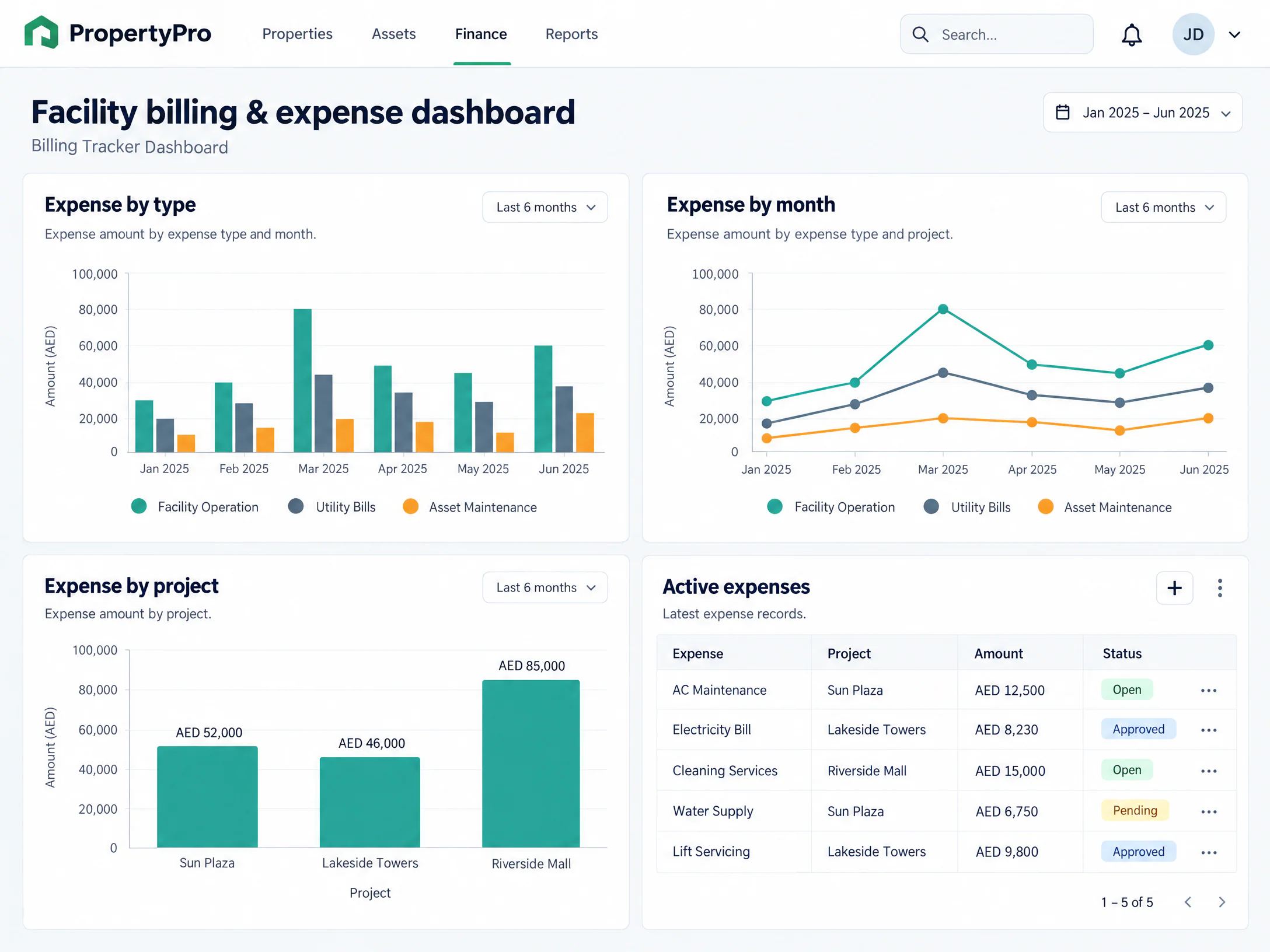Toggle Utility Bills legend in Expense by month
The width and height of the screenshot is (1270, 952).
tap(967, 507)
